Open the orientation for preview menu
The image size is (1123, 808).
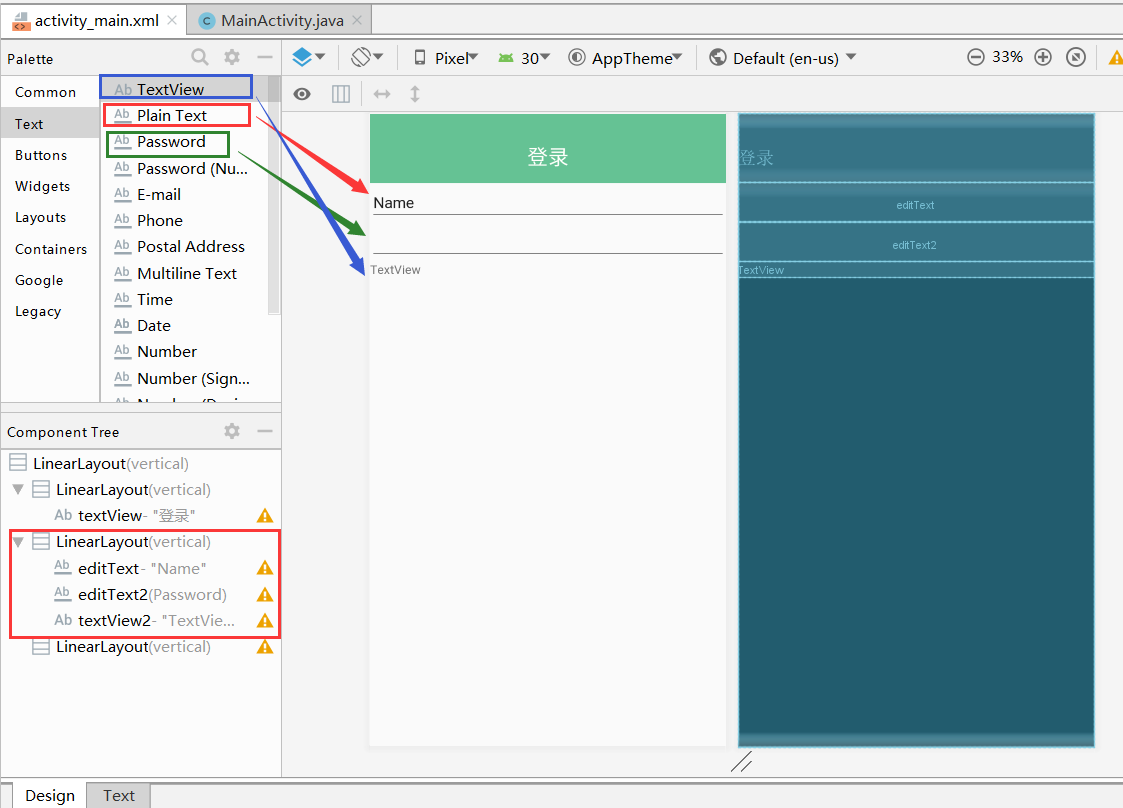tap(367, 57)
